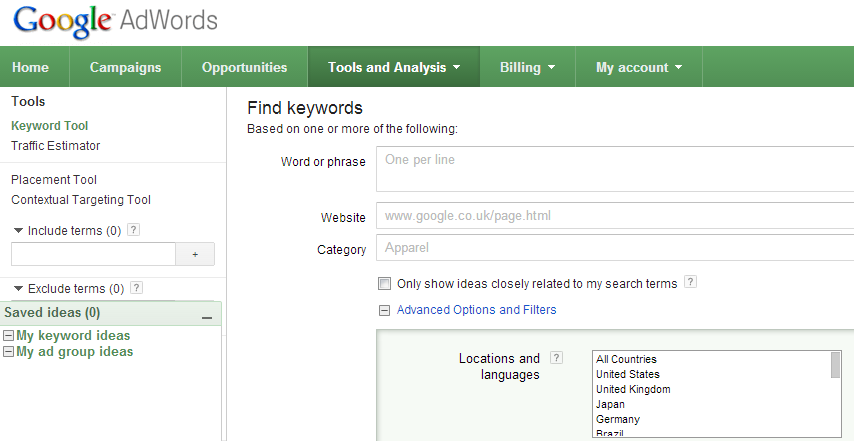Viewport: 854px width, 441px height.
Task: Open help icon next to Exclude terms
Action: pos(137,287)
